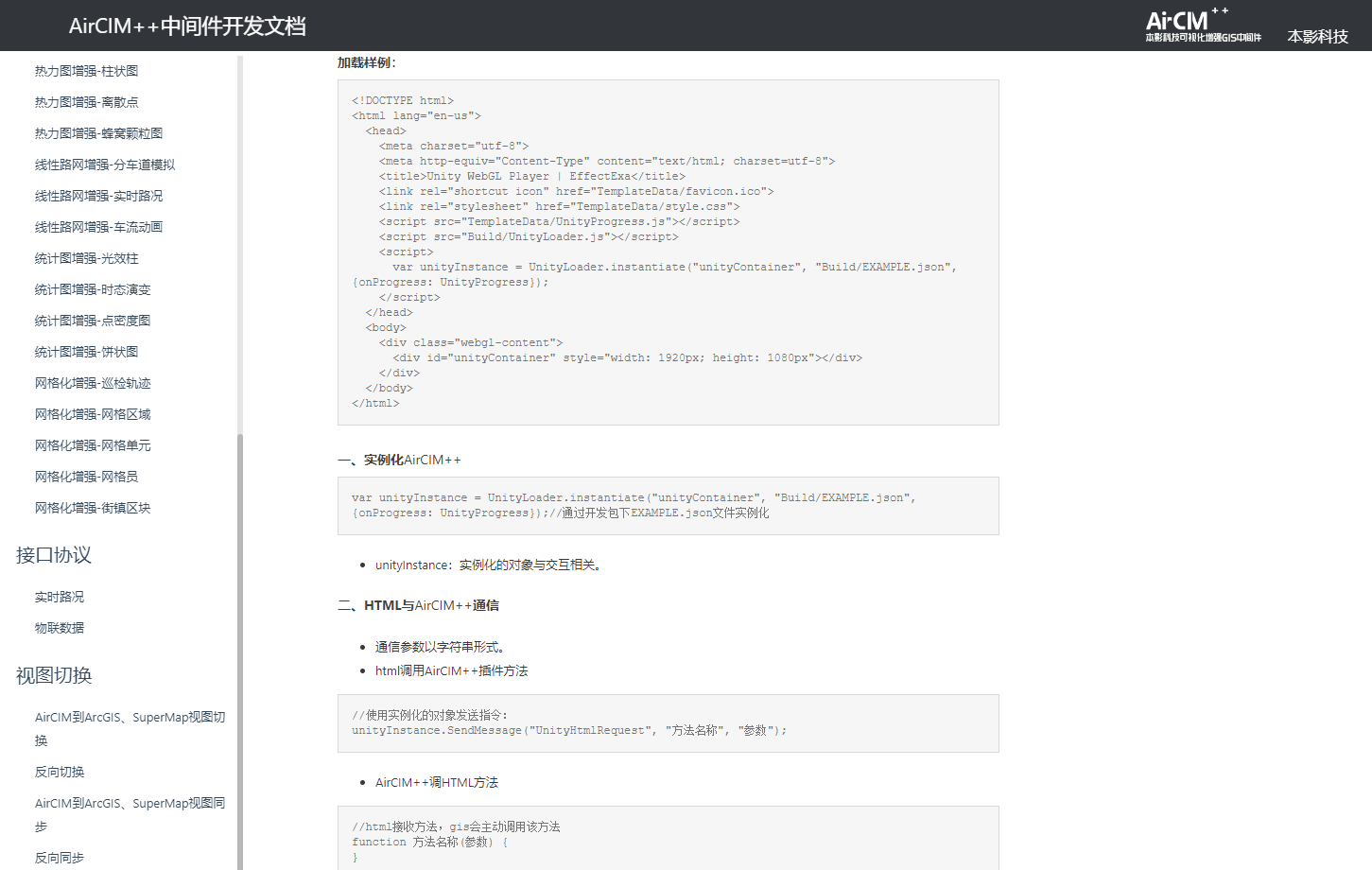Open AirCIM到ArcGIS、SuperMap视图同步 link
The width and height of the screenshot is (1372, 870).
[130, 814]
